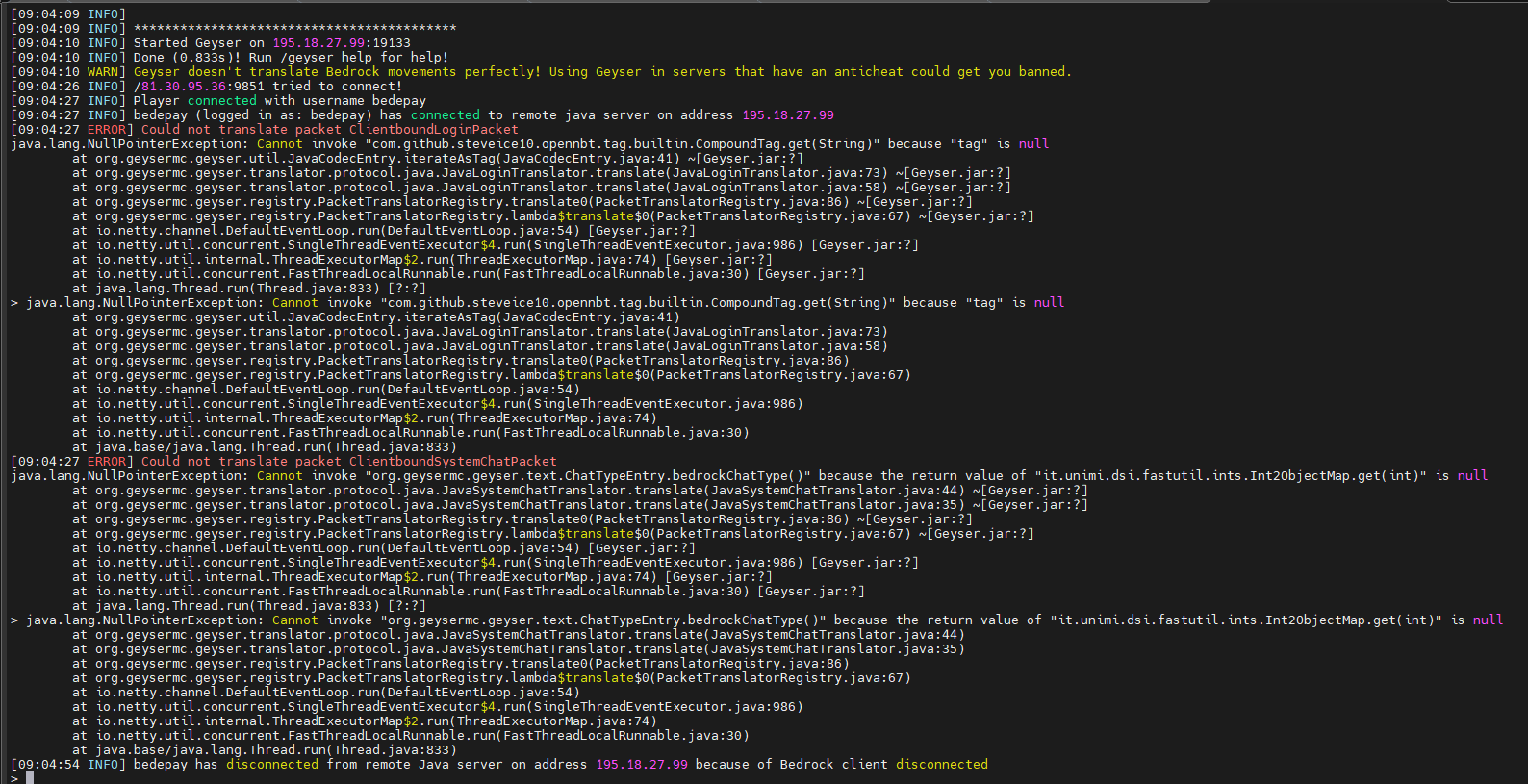The height and width of the screenshot is (784, 1528).
Task: Click first 'JavaSystemChatTranslator.java:44' line with Geyser.jar
Action: pos(580,490)
